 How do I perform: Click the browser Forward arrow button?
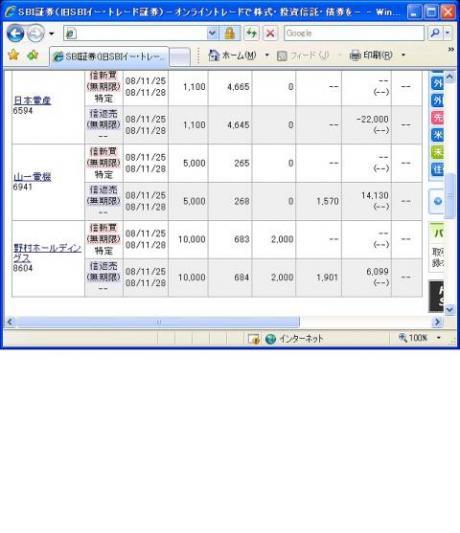pyautogui.click(x=36, y=34)
